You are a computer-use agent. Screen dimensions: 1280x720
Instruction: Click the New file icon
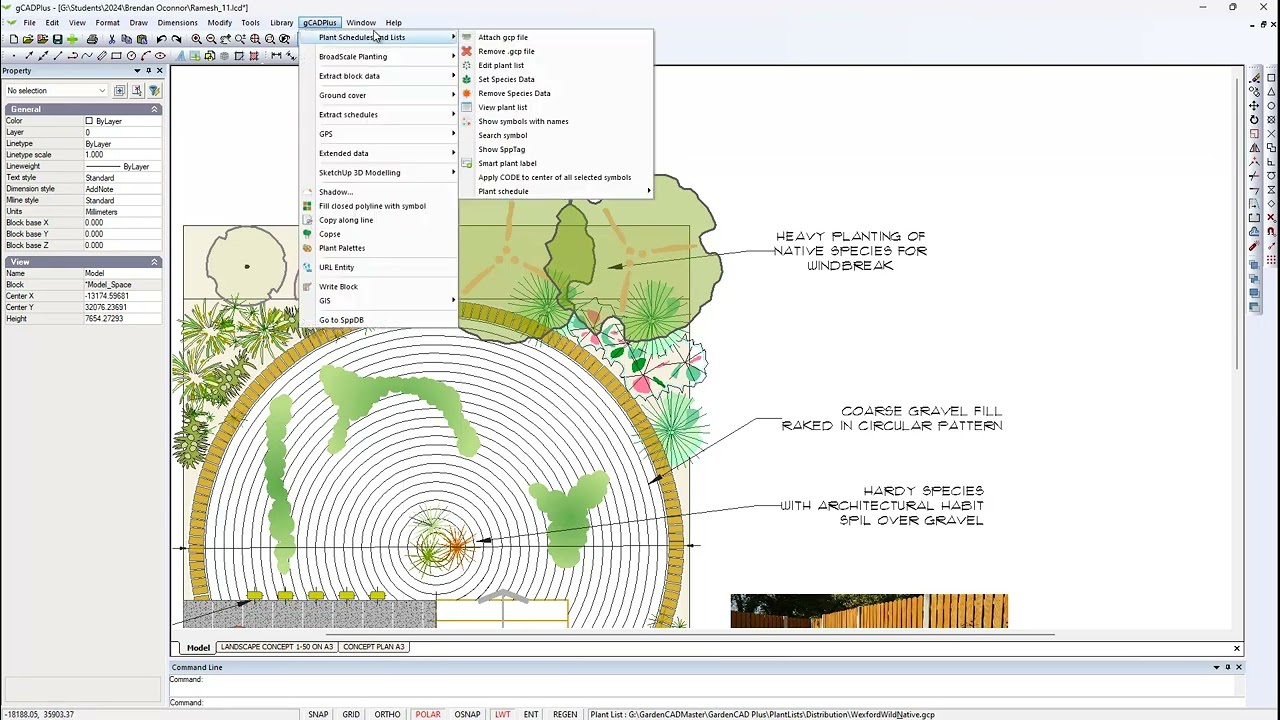point(14,39)
